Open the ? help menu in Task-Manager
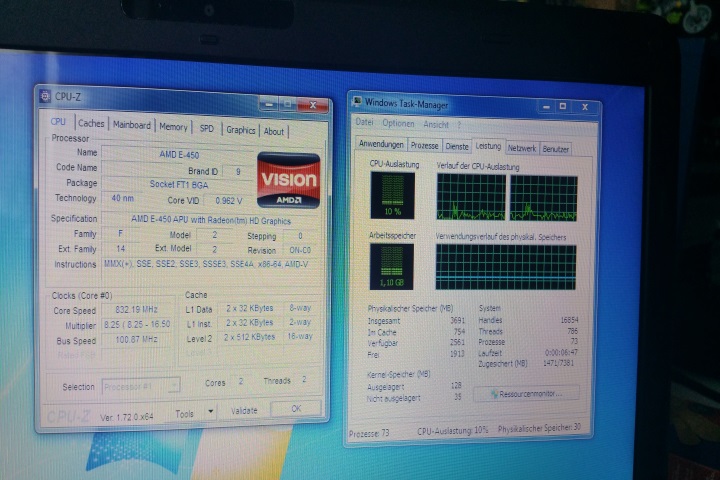The image size is (720, 480). 458,125
